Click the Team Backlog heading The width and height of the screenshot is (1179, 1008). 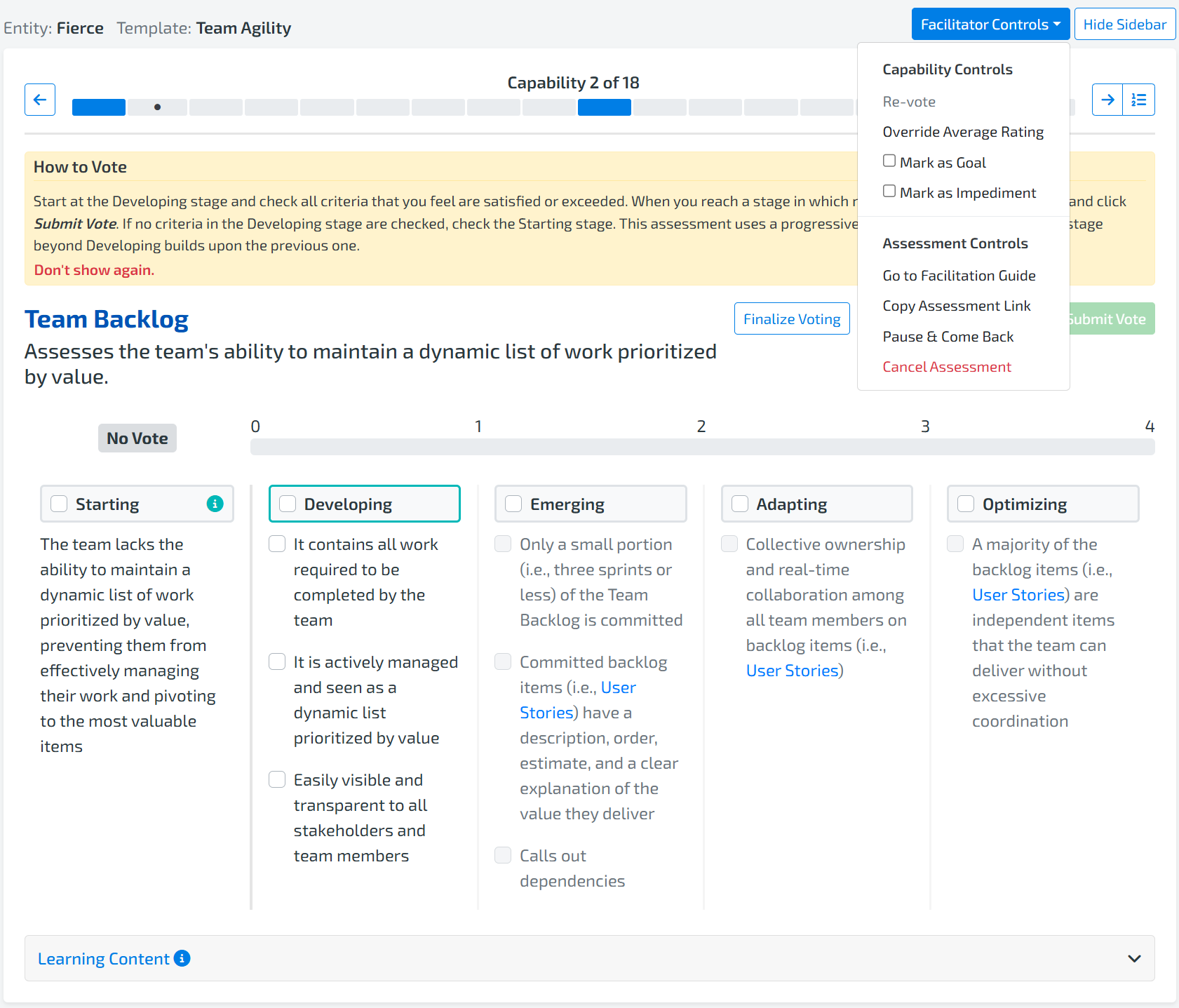(107, 319)
